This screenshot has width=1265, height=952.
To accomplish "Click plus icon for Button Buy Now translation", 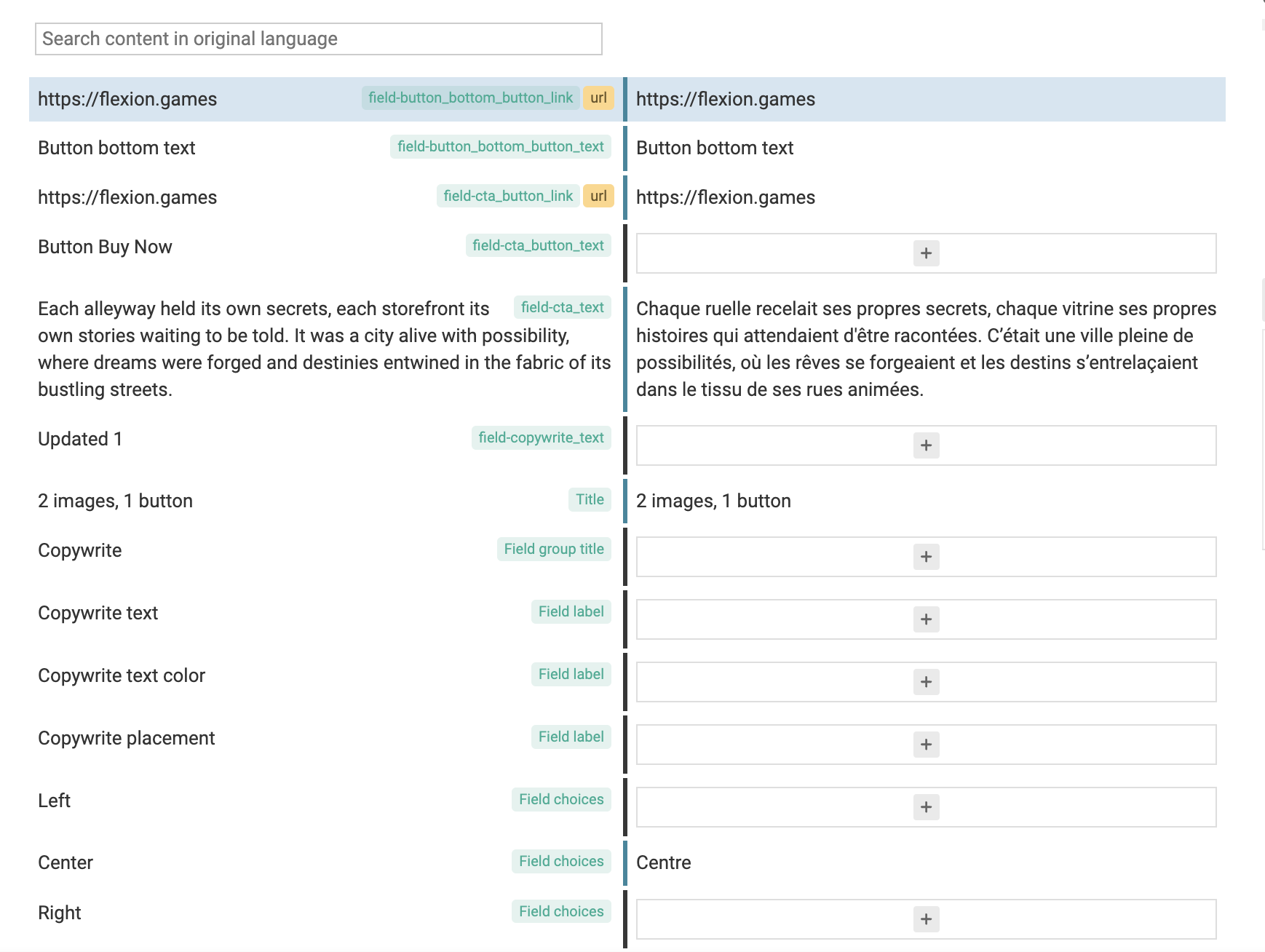I will point(926,253).
